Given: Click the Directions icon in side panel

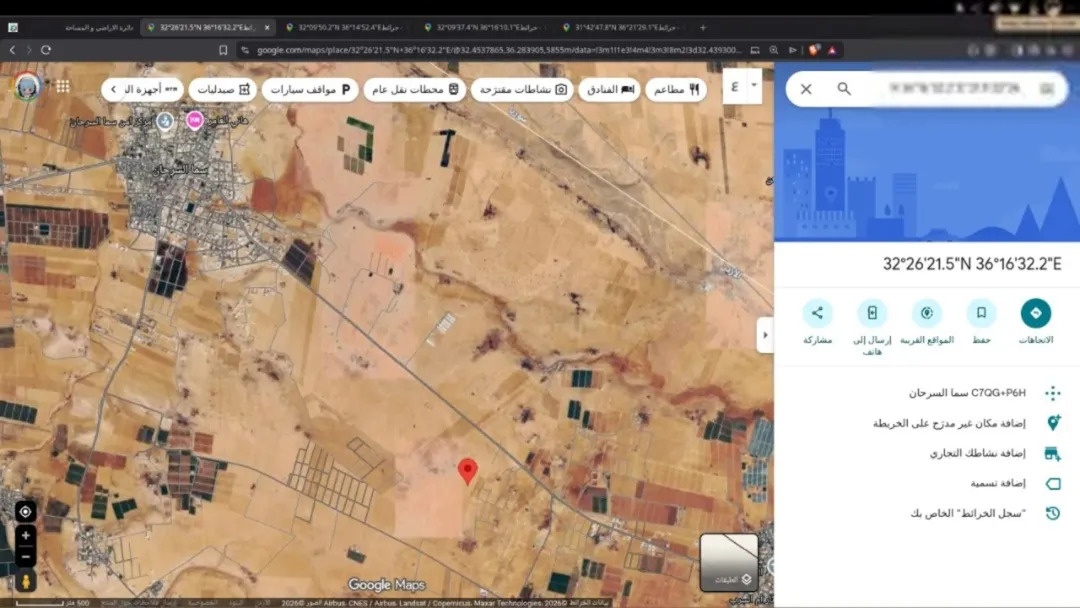Looking at the screenshot, I should pos(1035,313).
